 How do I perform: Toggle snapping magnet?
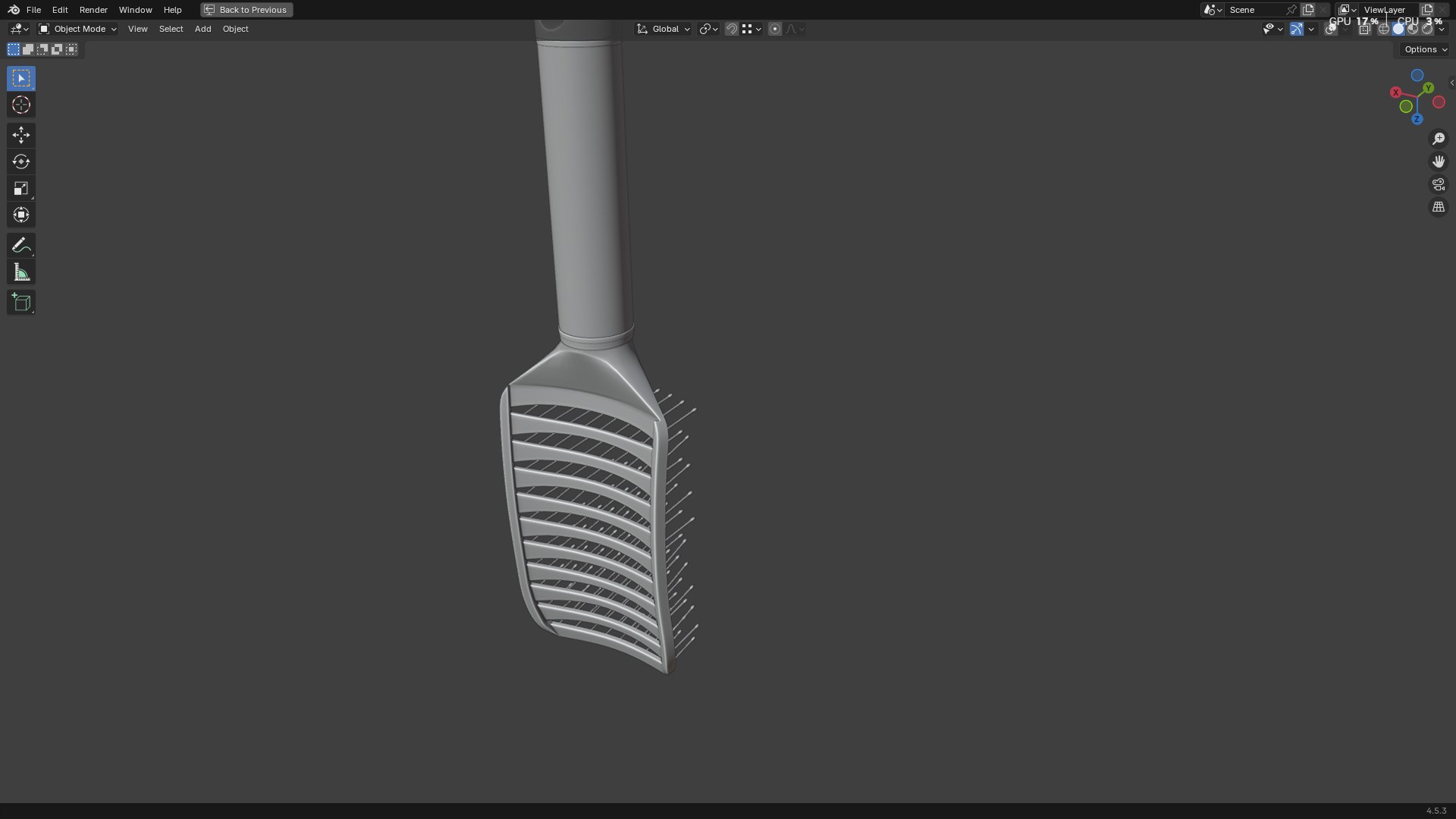pyautogui.click(x=731, y=29)
